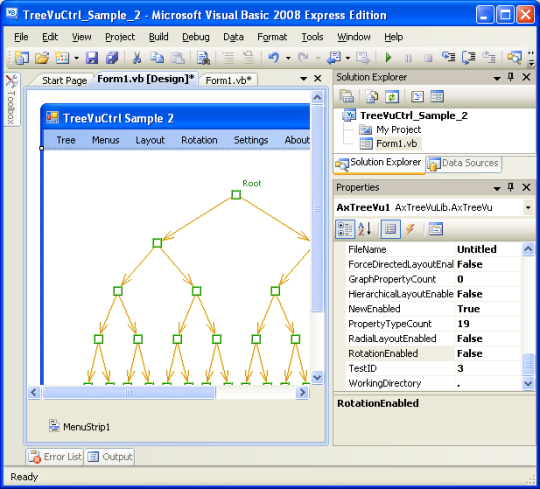Open the Build menu
The image size is (540, 489).
tap(158, 37)
